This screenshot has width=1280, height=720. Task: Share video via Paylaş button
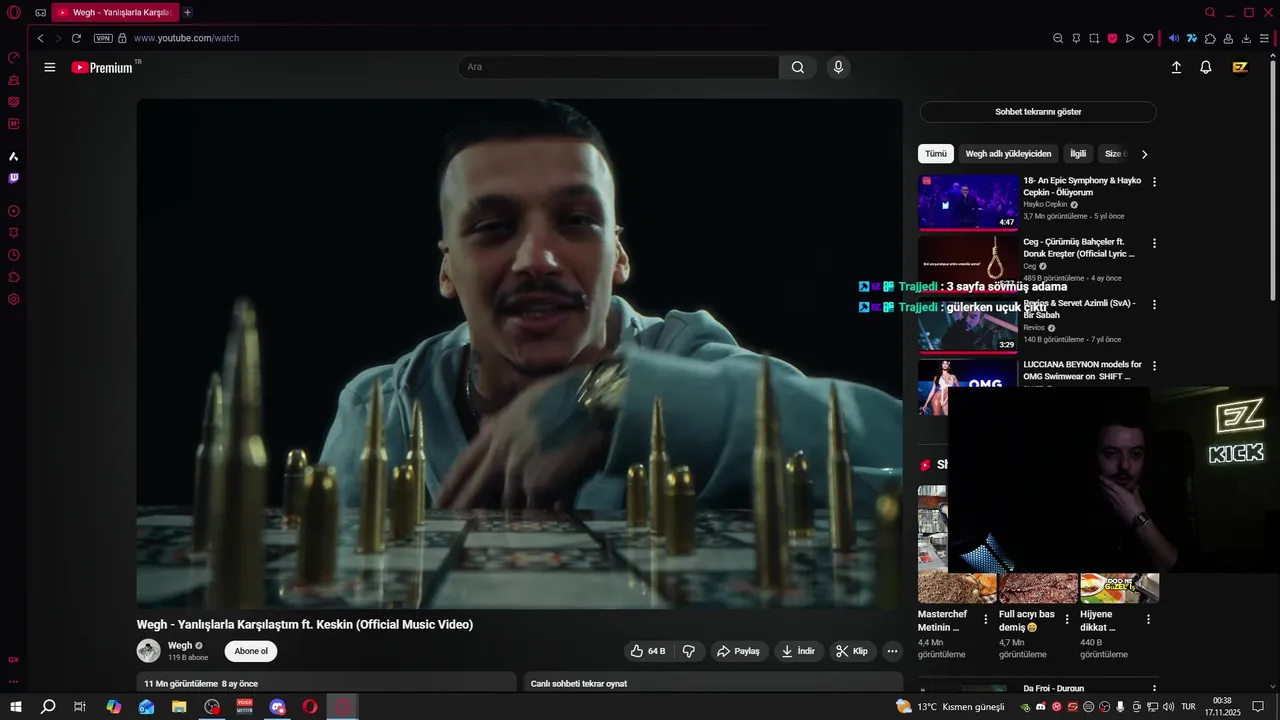(738, 651)
